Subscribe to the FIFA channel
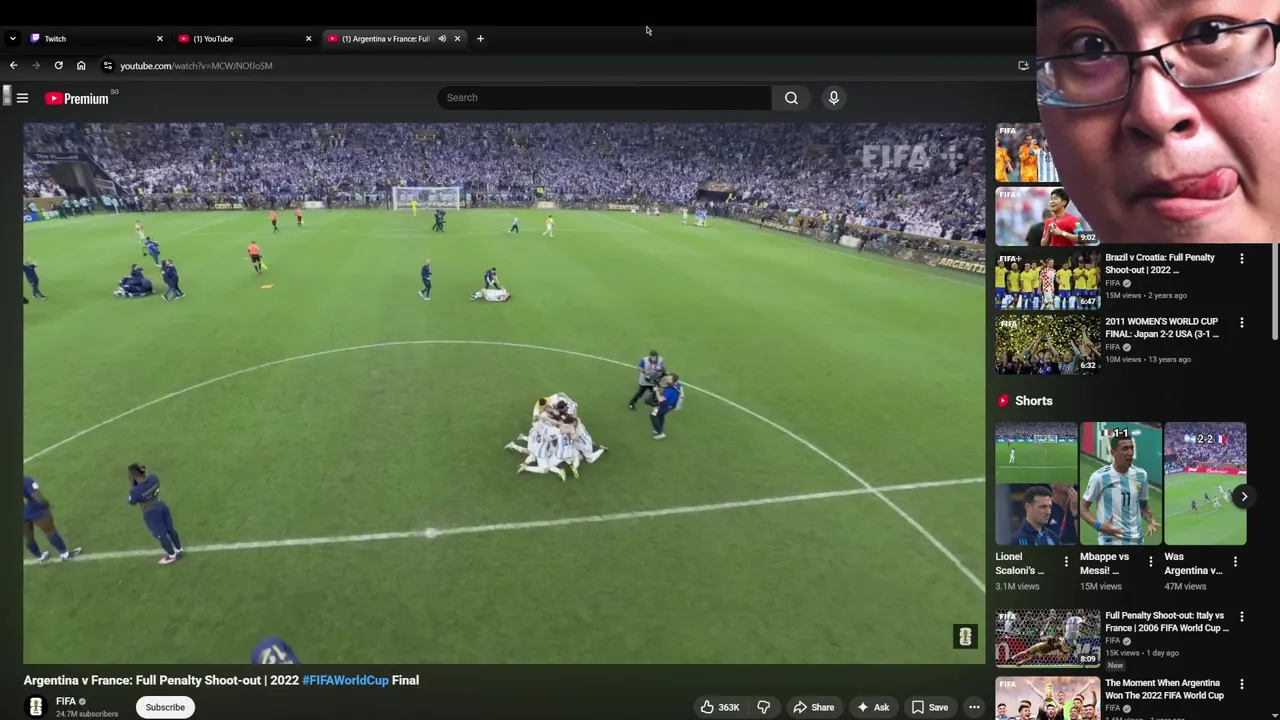Screen dimensions: 1280x720 [165, 707]
